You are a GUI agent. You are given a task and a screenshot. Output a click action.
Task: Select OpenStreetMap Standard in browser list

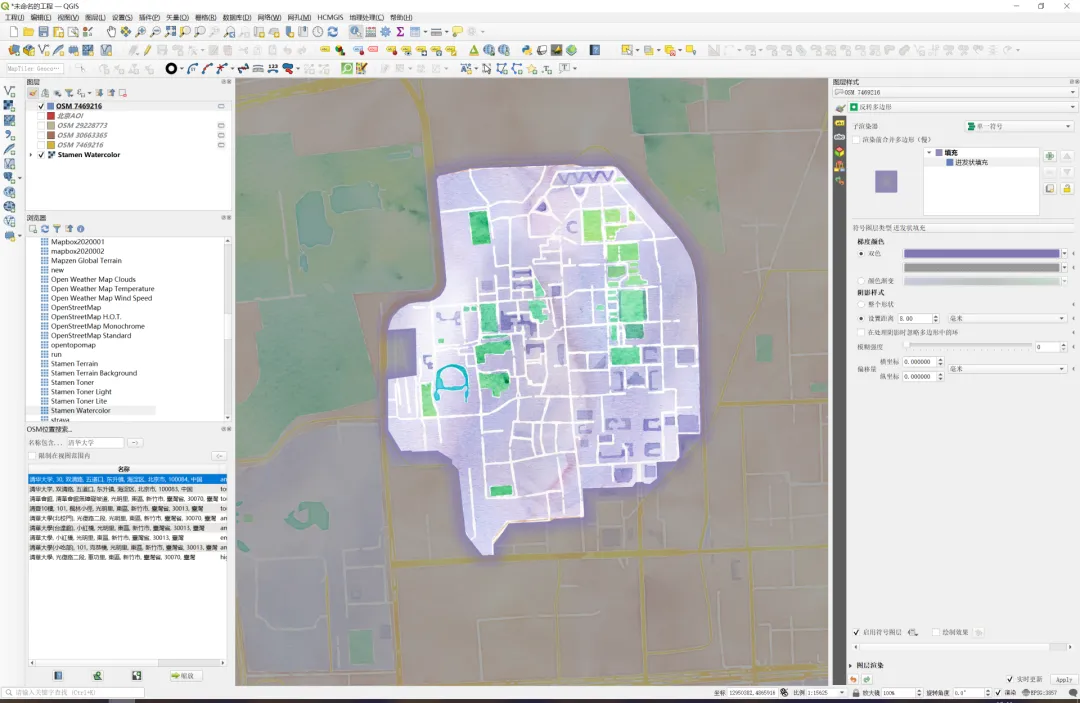click(91, 336)
